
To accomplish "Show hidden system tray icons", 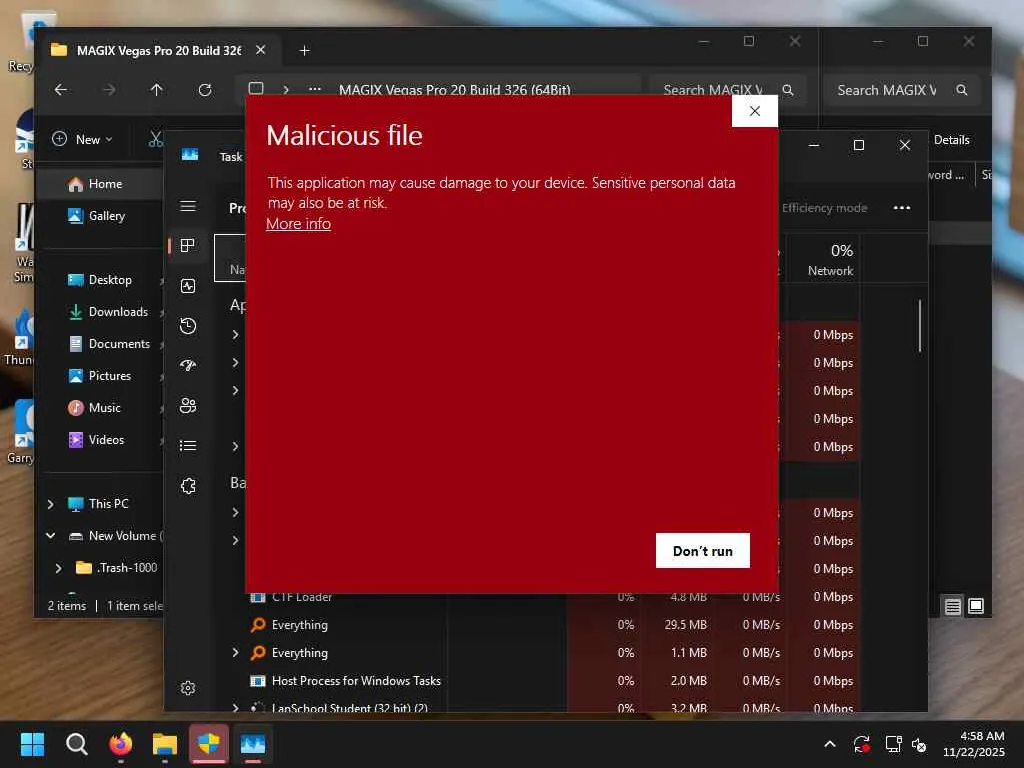I will pyautogui.click(x=829, y=744).
